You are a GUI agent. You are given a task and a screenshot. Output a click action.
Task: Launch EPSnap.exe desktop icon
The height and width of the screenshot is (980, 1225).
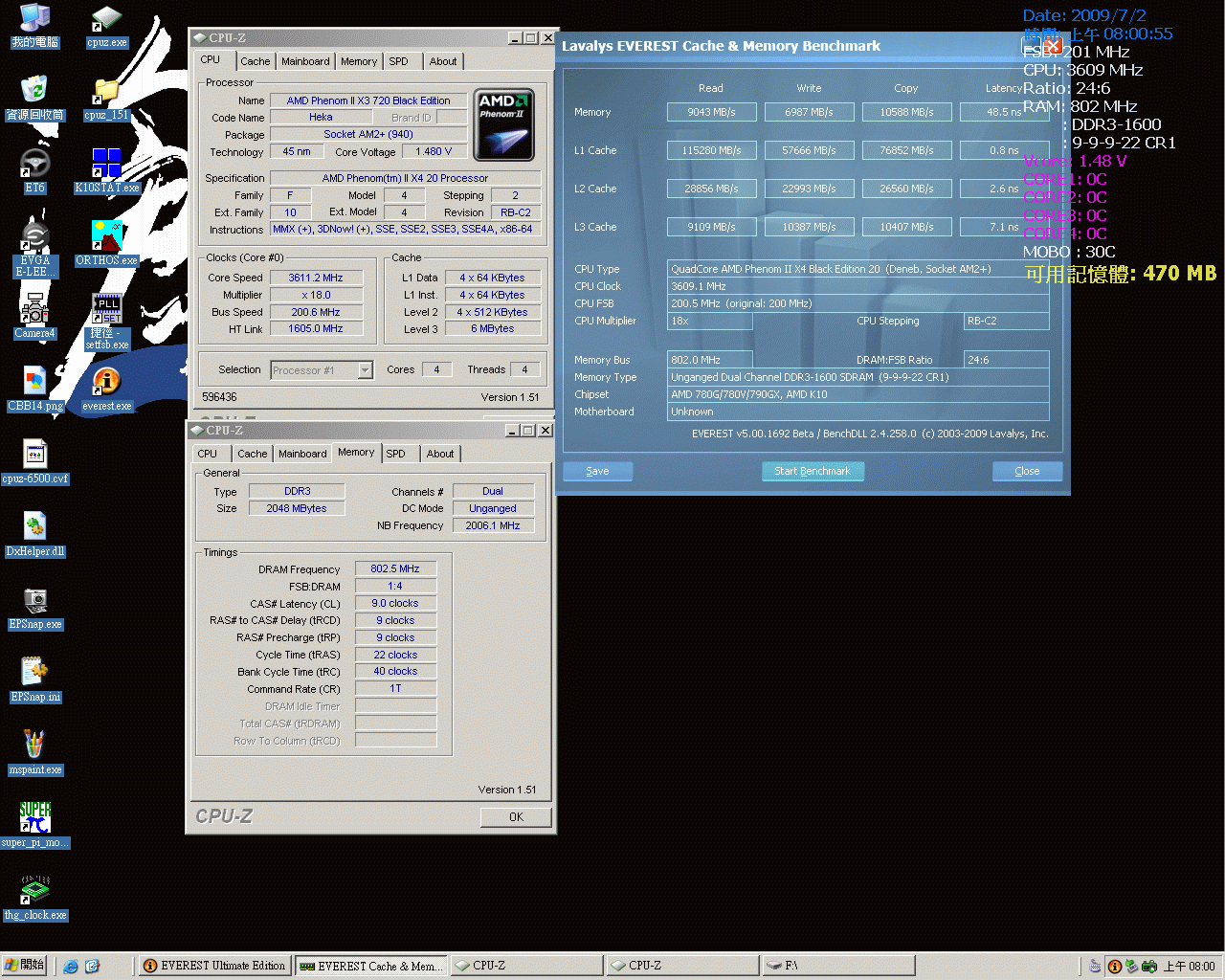(35, 608)
